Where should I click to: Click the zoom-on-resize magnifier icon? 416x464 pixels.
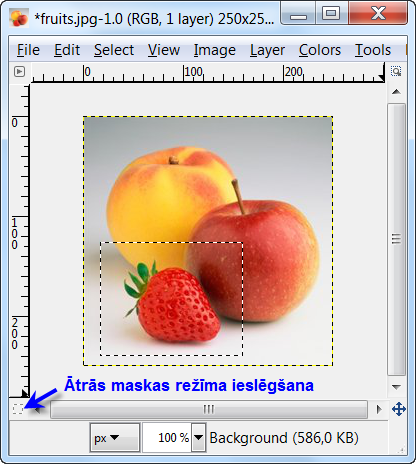coord(396,71)
